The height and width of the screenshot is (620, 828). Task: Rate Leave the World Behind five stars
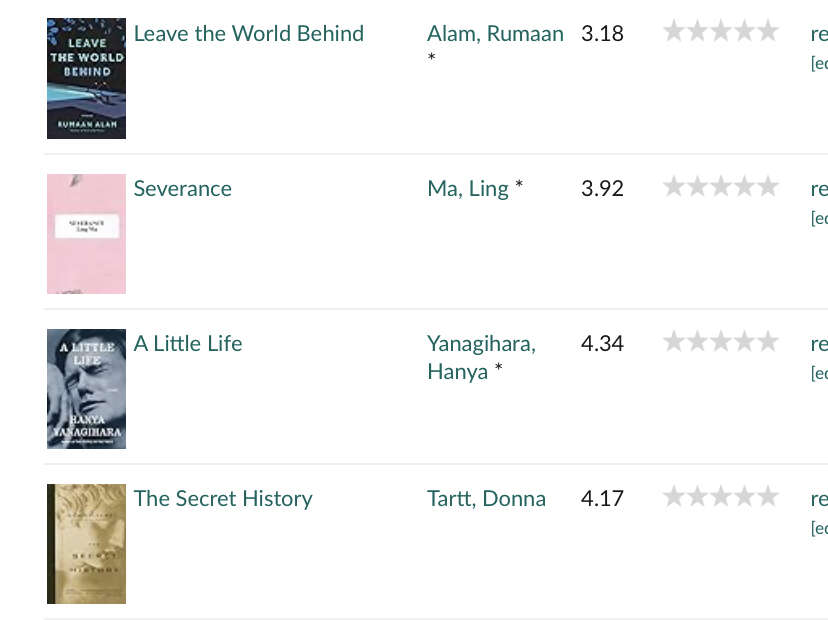point(768,31)
